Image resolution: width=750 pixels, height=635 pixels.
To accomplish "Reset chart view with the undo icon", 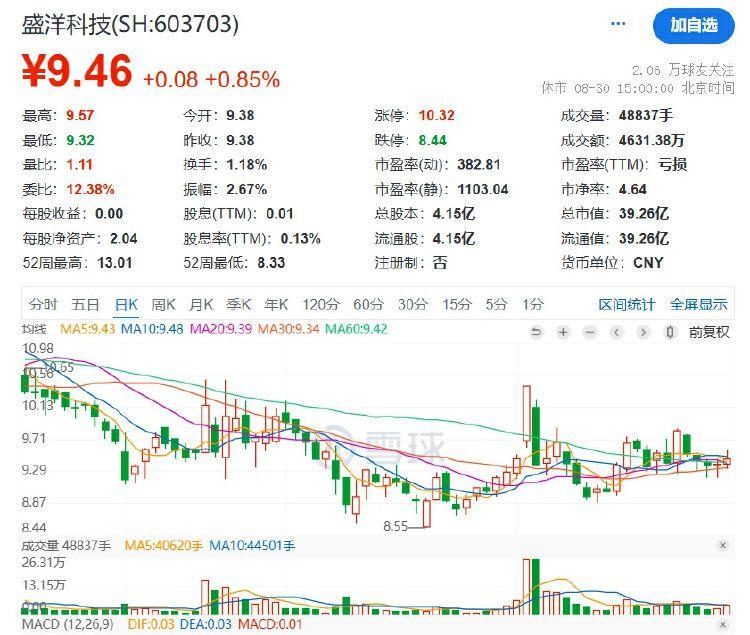I will click(x=537, y=332).
